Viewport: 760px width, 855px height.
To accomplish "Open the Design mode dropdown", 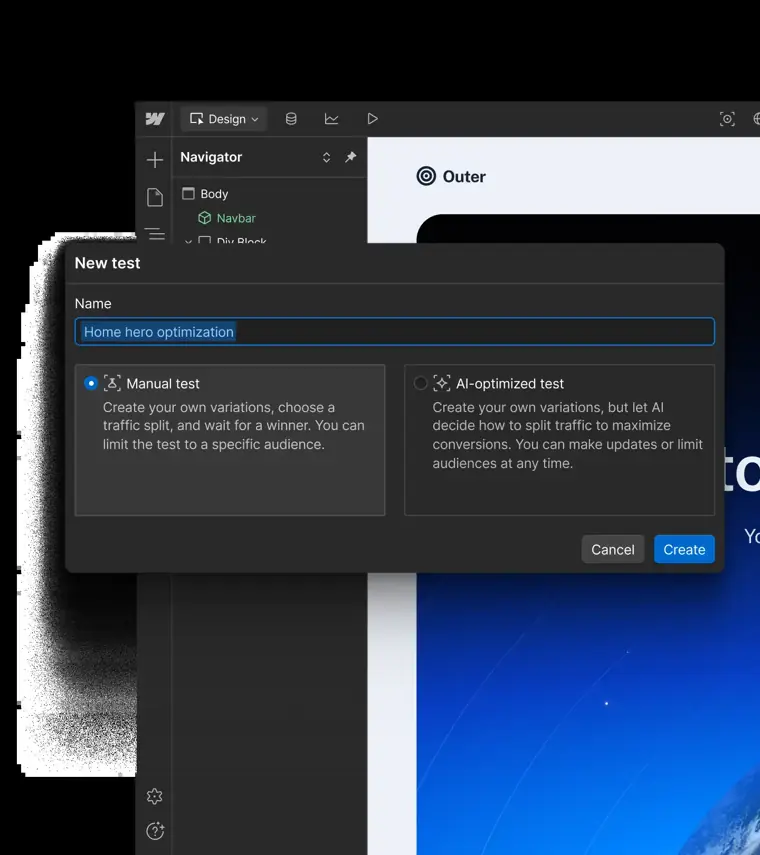I will click(x=224, y=119).
